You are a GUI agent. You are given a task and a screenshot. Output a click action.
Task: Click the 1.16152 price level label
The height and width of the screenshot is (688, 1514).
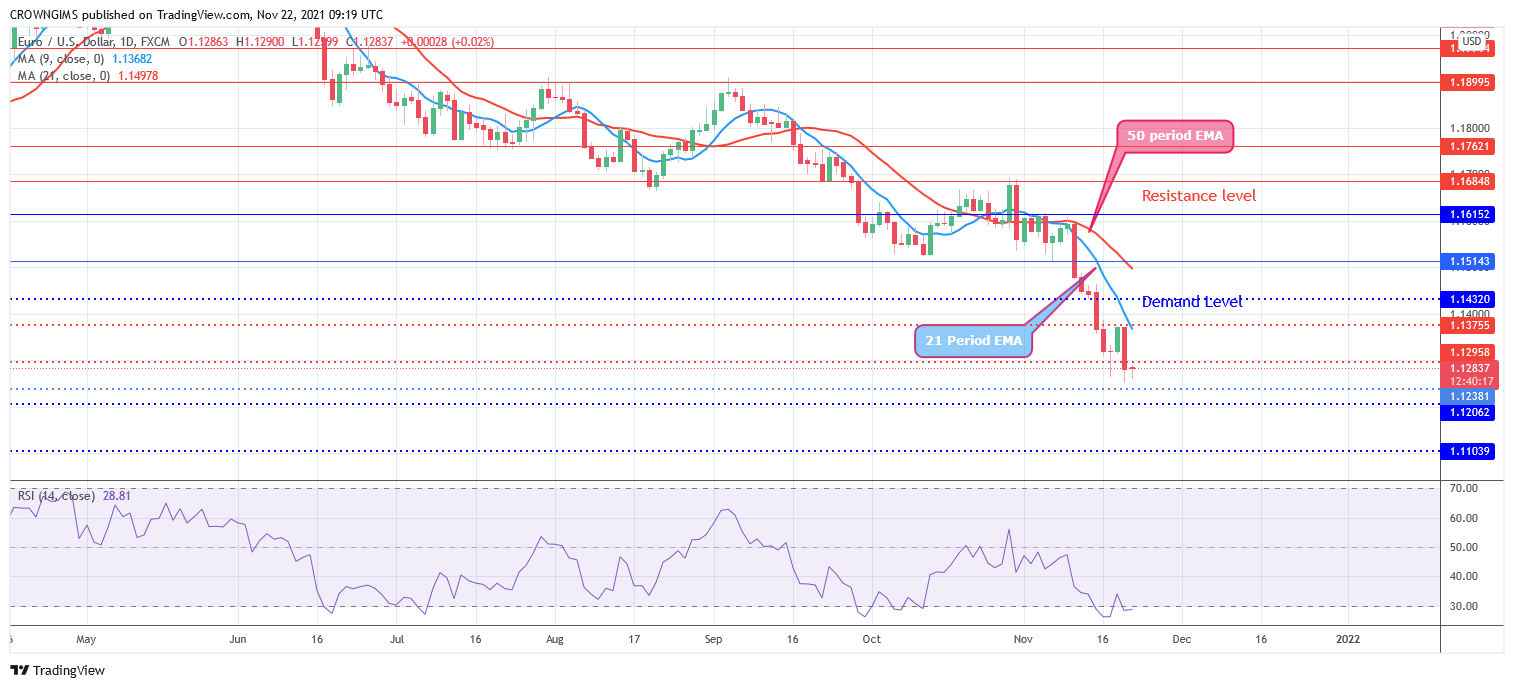1467,214
